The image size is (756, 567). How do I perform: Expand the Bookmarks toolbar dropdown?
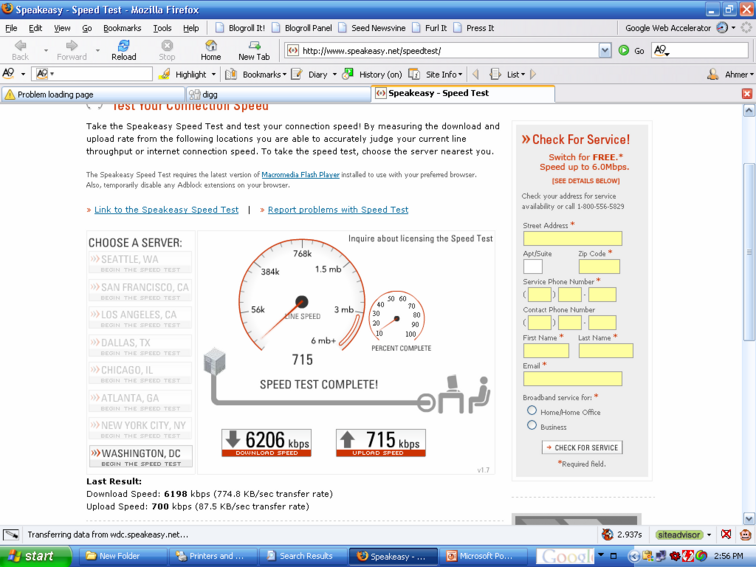click(x=284, y=75)
